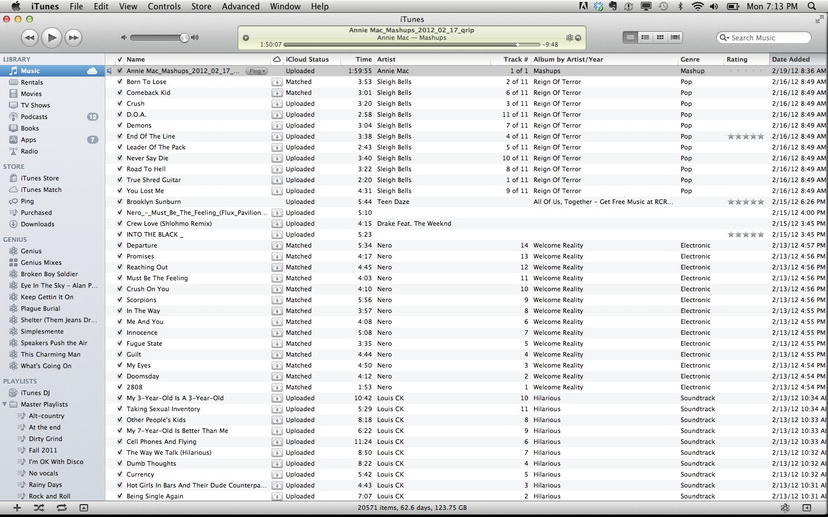Screen dimensions: 828x517
Task: Adjust the volume slider knob
Action: click(x=184, y=37)
